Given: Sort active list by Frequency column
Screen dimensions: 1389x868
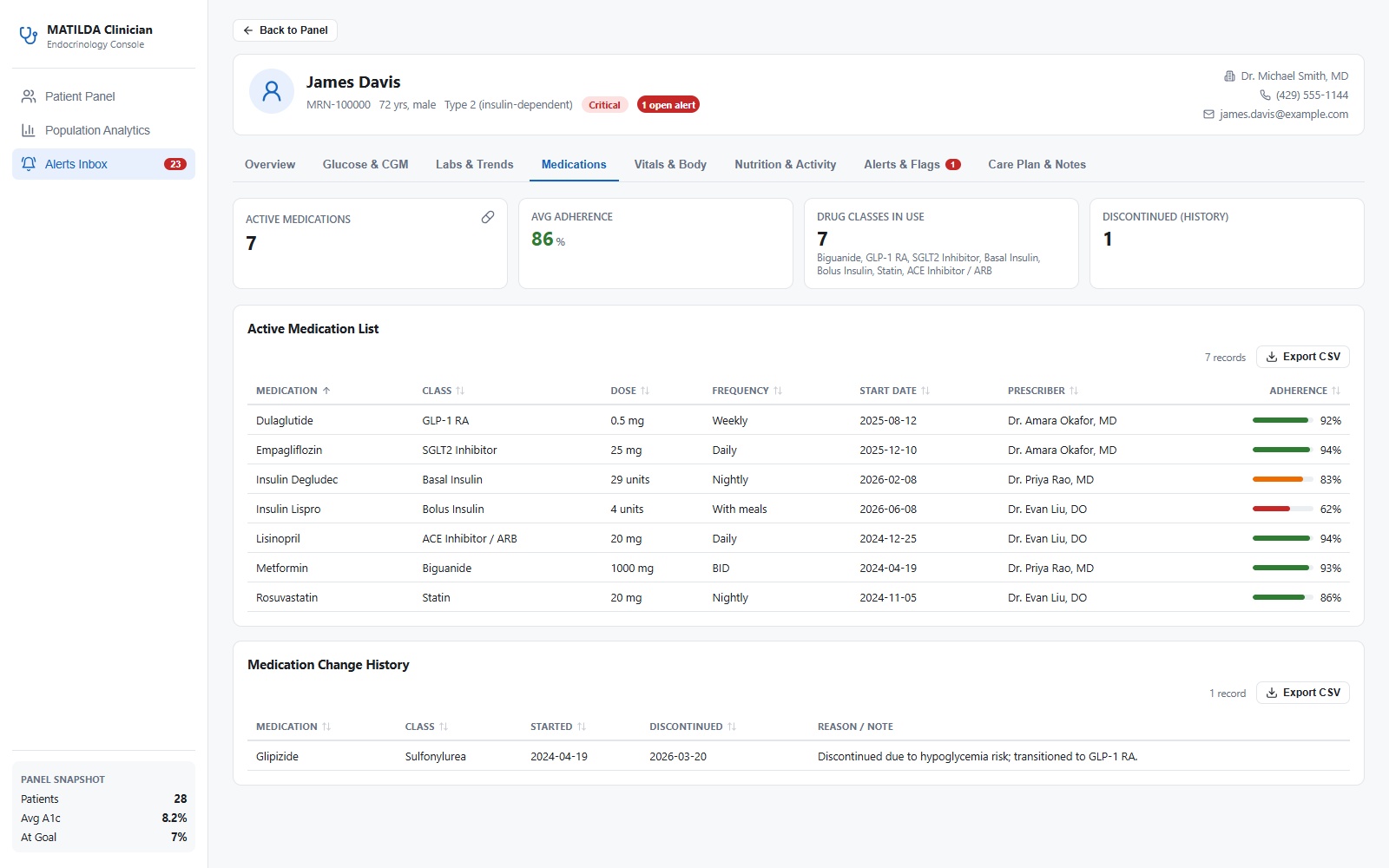Looking at the screenshot, I should click(x=747, y=391).
